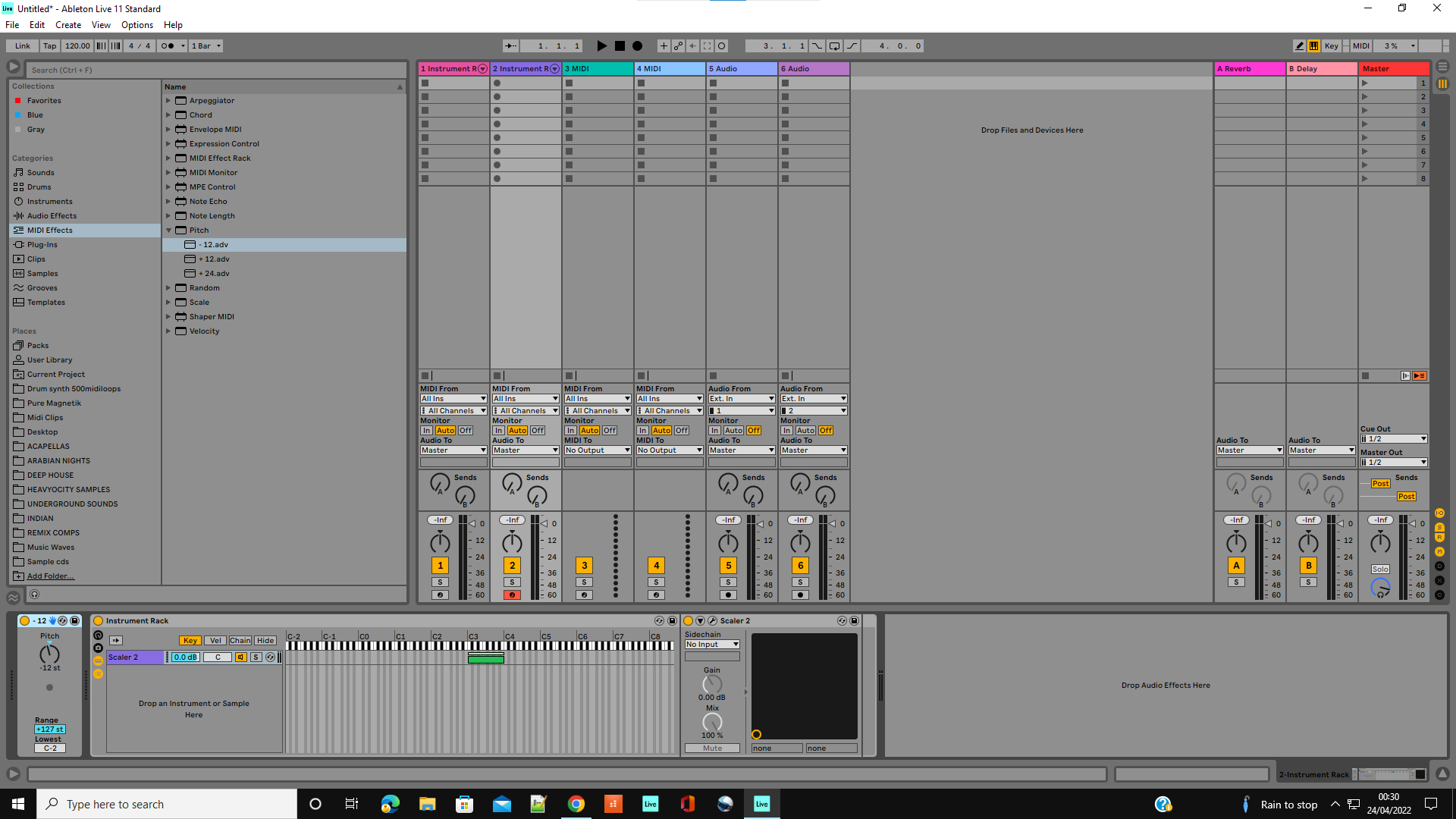Show the Vel zone editor

[215, 641]
